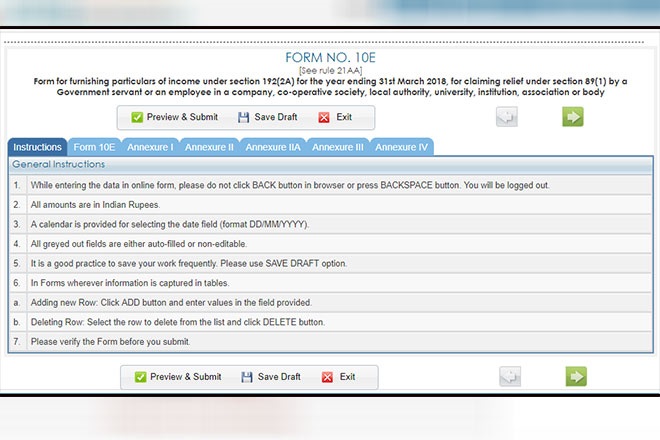Screen dimensions: 660x440
Task: Select the Annexure IV tab
Action: [401, 147]
